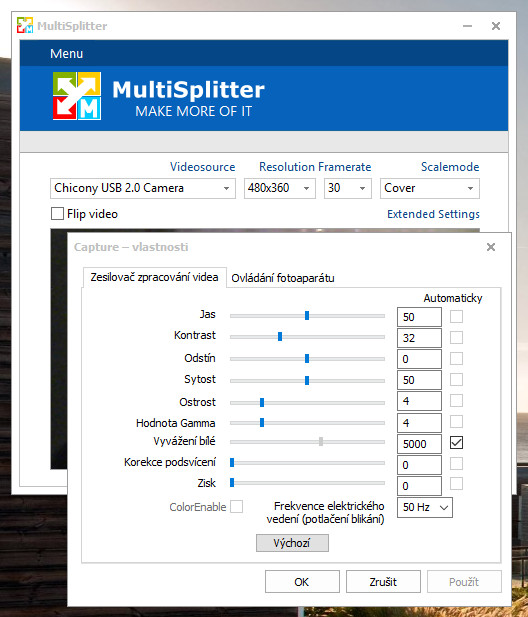This screenshot has height=617, width=528.
Task: Click the Jas value field showing 50
Action: [419, 317]
